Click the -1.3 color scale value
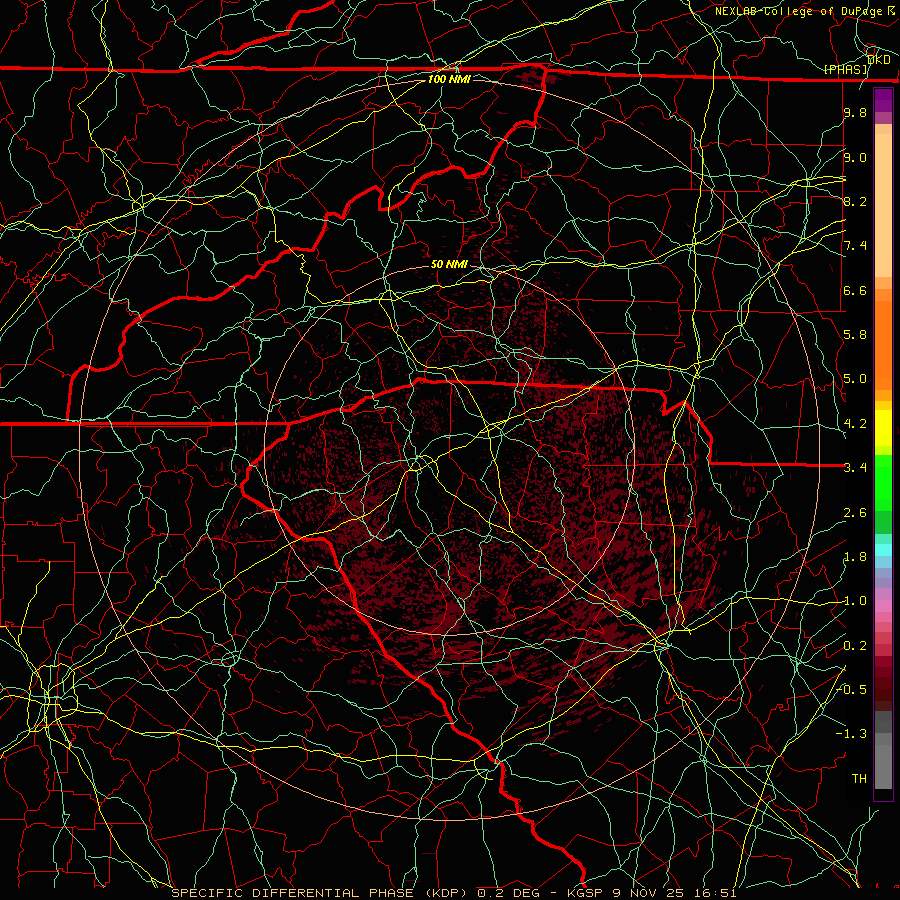900x900 pixels. point(851,734)
